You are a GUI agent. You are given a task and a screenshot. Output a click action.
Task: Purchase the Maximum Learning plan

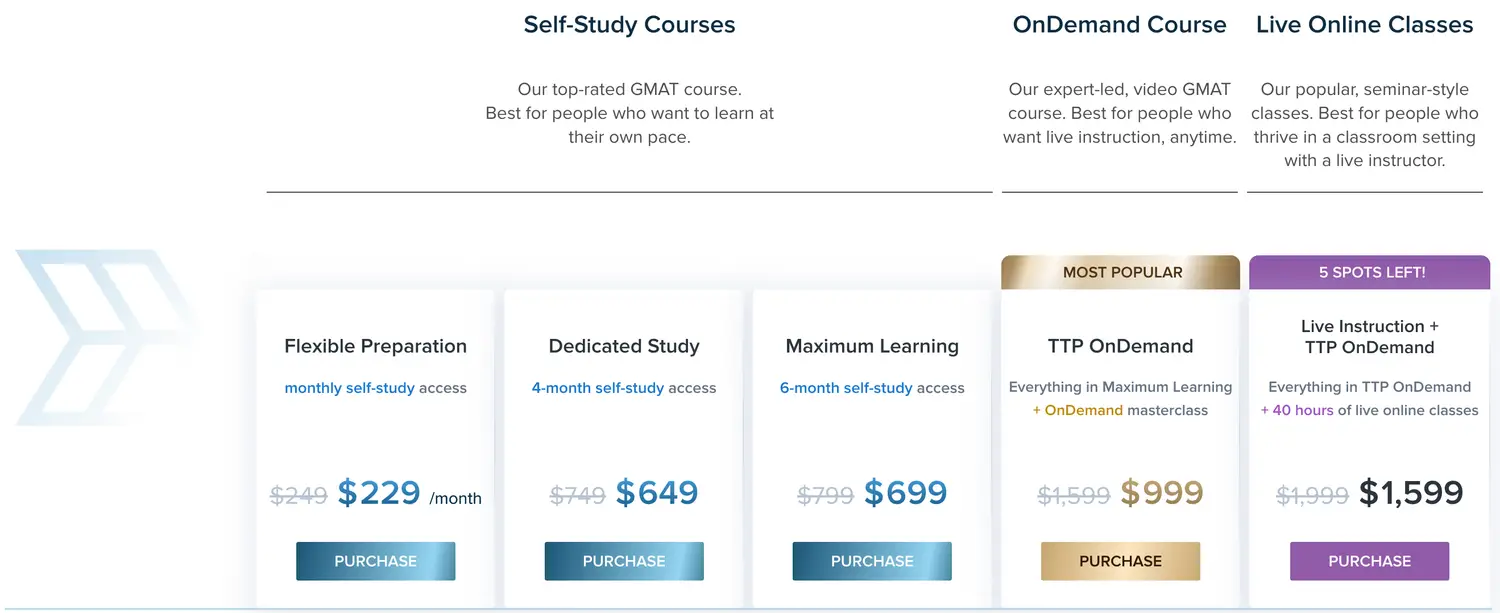872,561
